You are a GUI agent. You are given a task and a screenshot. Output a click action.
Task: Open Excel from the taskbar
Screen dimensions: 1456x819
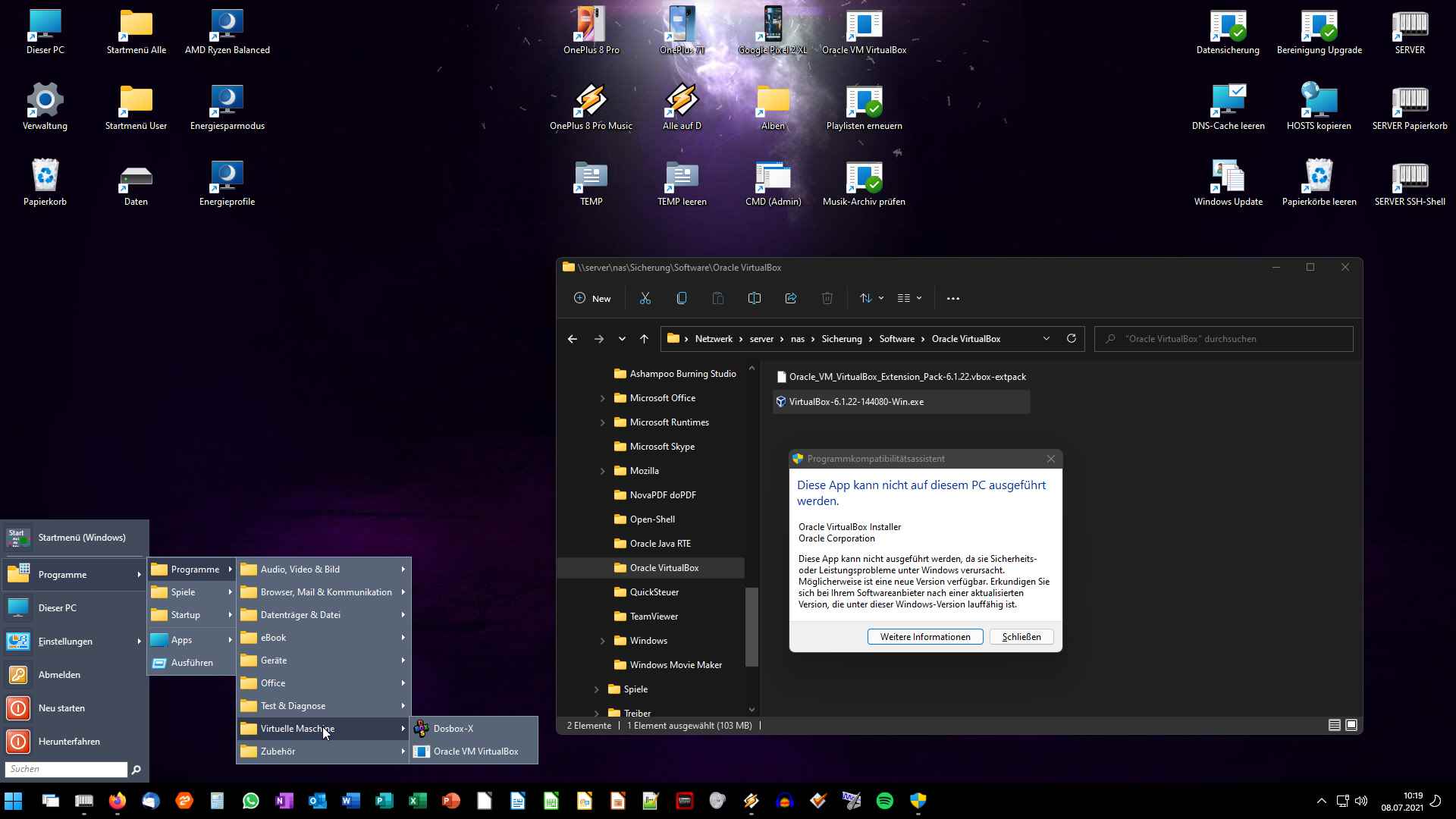tap(418, 801)
